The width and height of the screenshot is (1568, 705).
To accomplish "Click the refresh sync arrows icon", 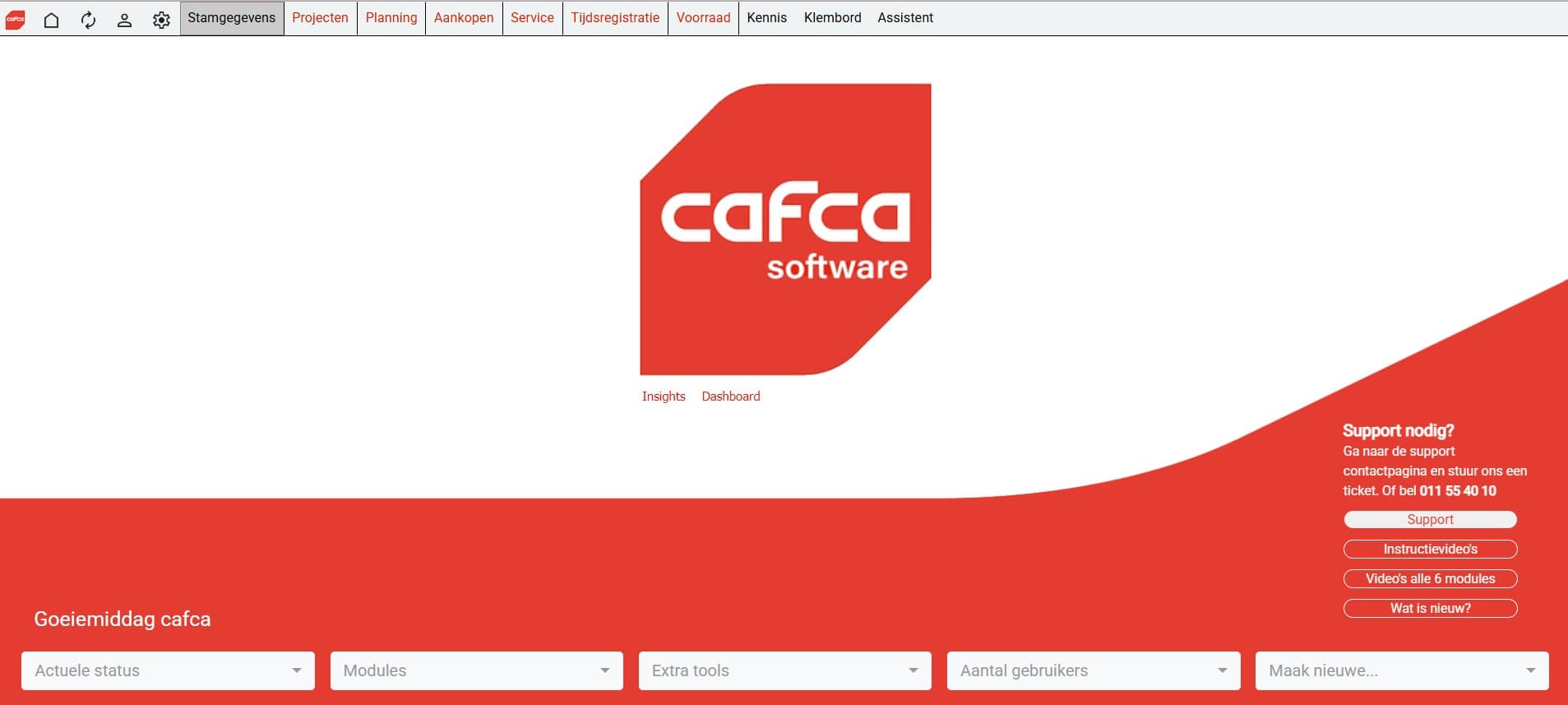I will tap(88, 20).
